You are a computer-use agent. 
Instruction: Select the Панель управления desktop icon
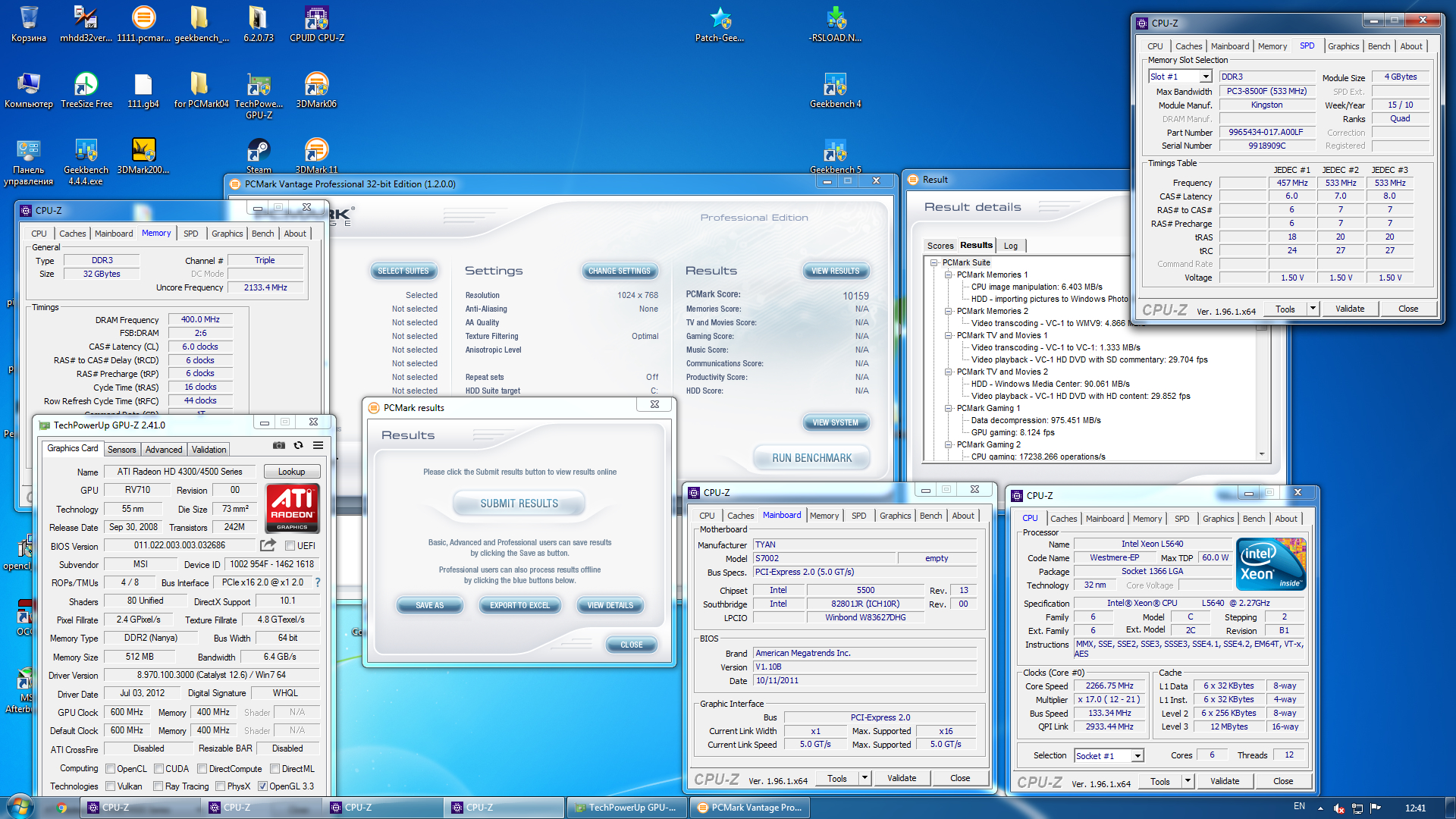click(x=29, y=161)
